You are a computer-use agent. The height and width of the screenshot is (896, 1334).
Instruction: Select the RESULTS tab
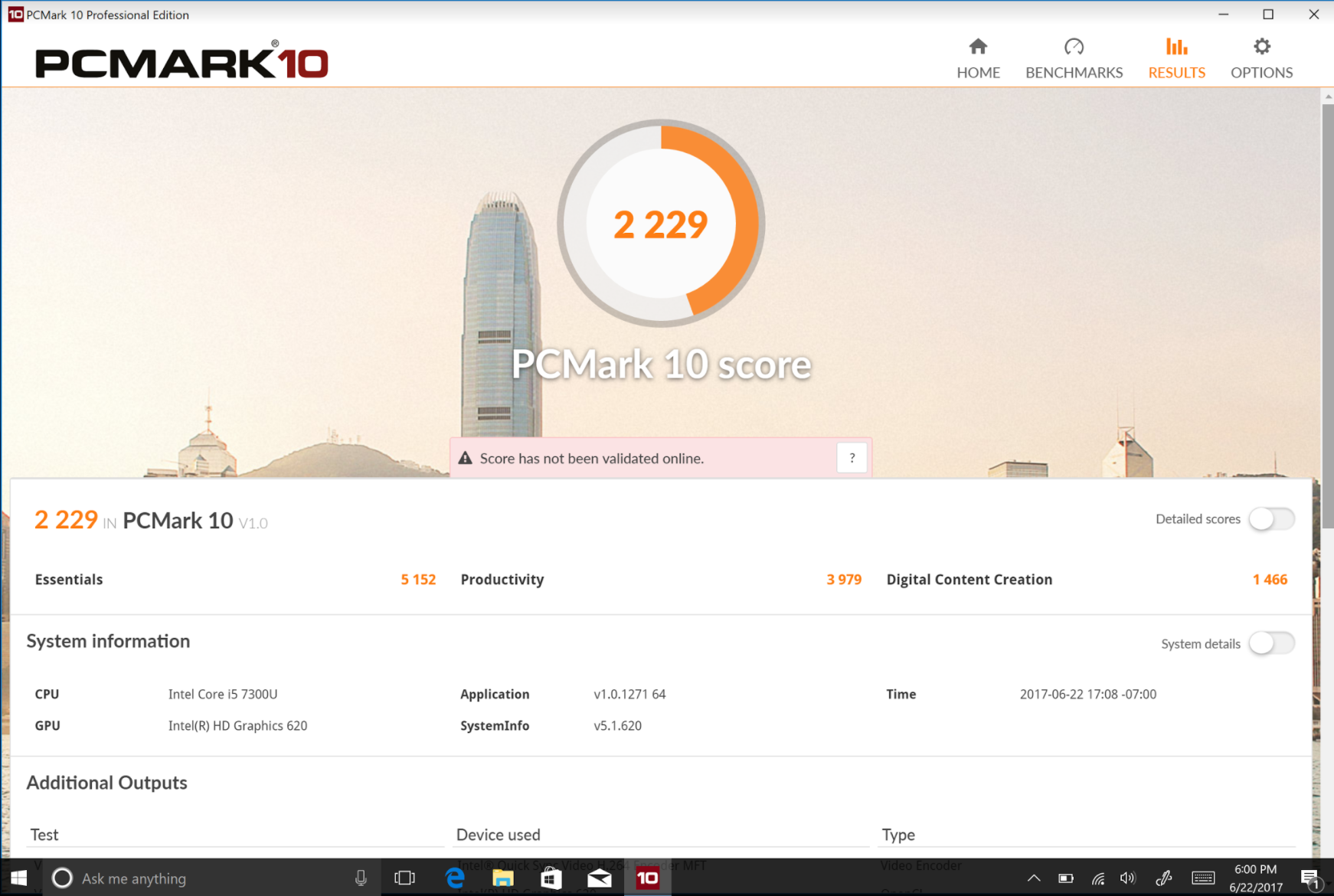click(1176, 59)
